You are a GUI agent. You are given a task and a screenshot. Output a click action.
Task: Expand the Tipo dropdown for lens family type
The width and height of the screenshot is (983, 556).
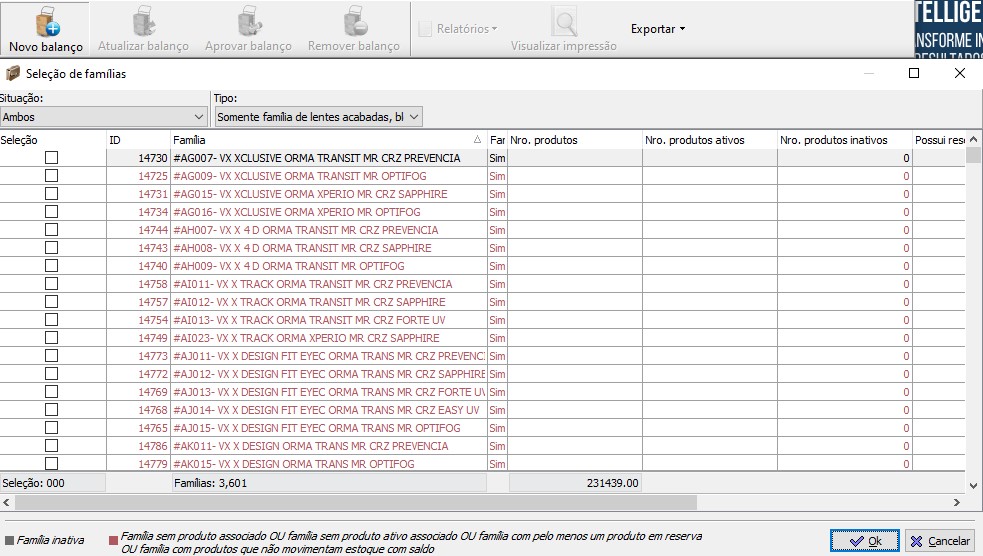coord(318,117)
